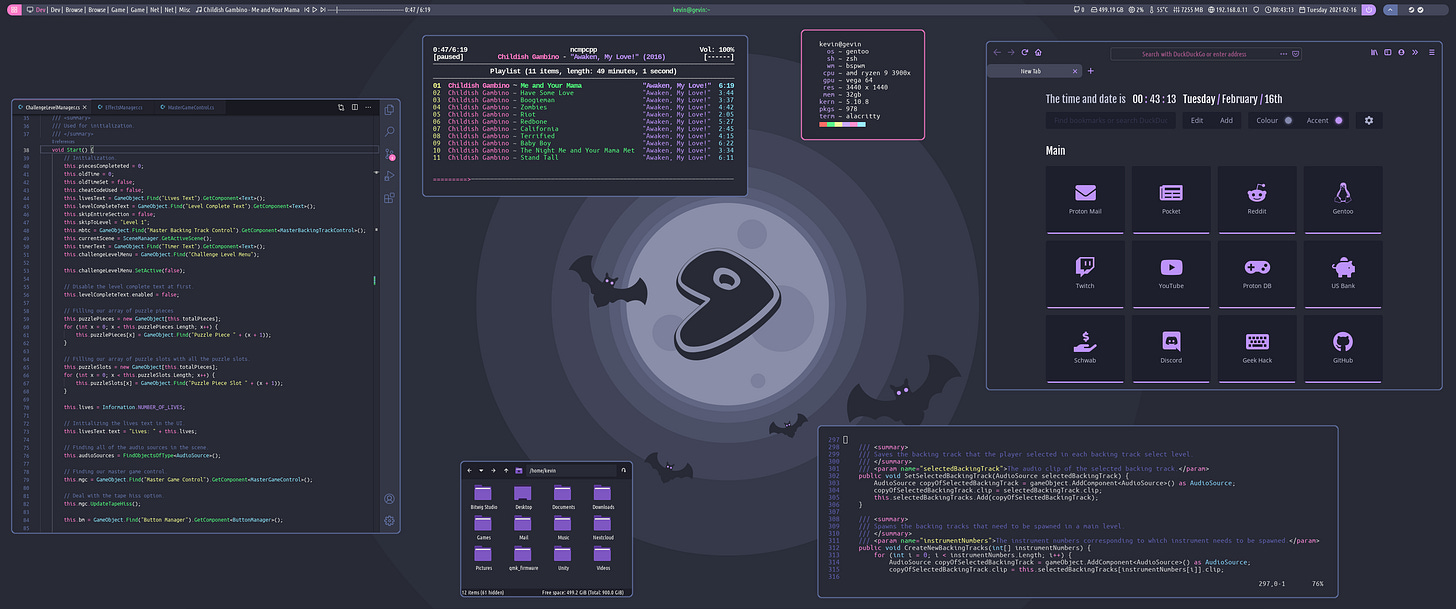Image resolution: width=1456 pixels, height=609 pixels.
Task: Launch the Discord bookmark tile
Action: (1171, 347)
